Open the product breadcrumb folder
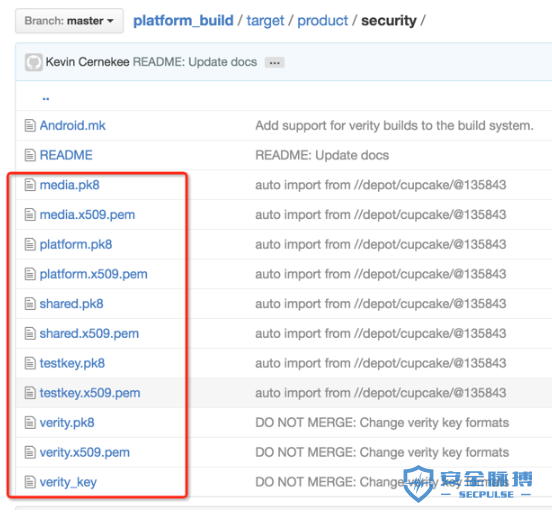The width and height of the screenshot is (552, 519). pos(322,20)
